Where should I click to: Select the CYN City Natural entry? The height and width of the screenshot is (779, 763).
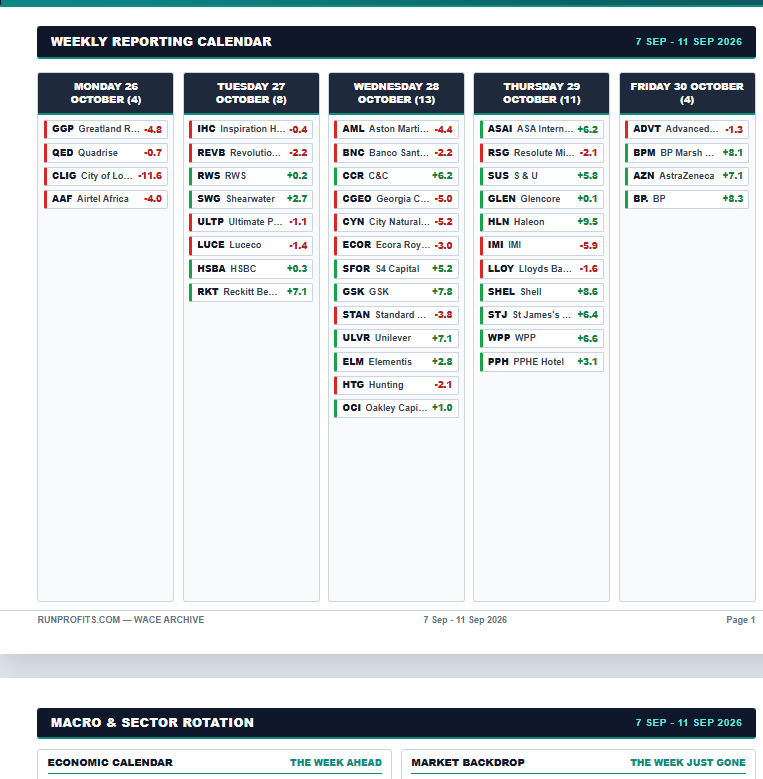click(396, 222)
